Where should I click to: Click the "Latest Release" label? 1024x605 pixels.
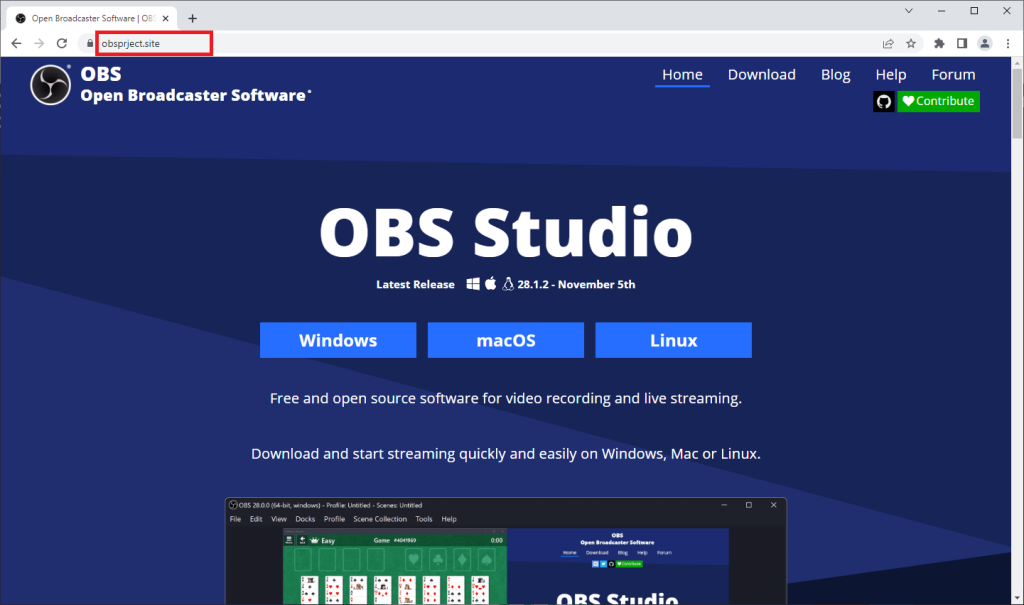click(x=415, y=284)
